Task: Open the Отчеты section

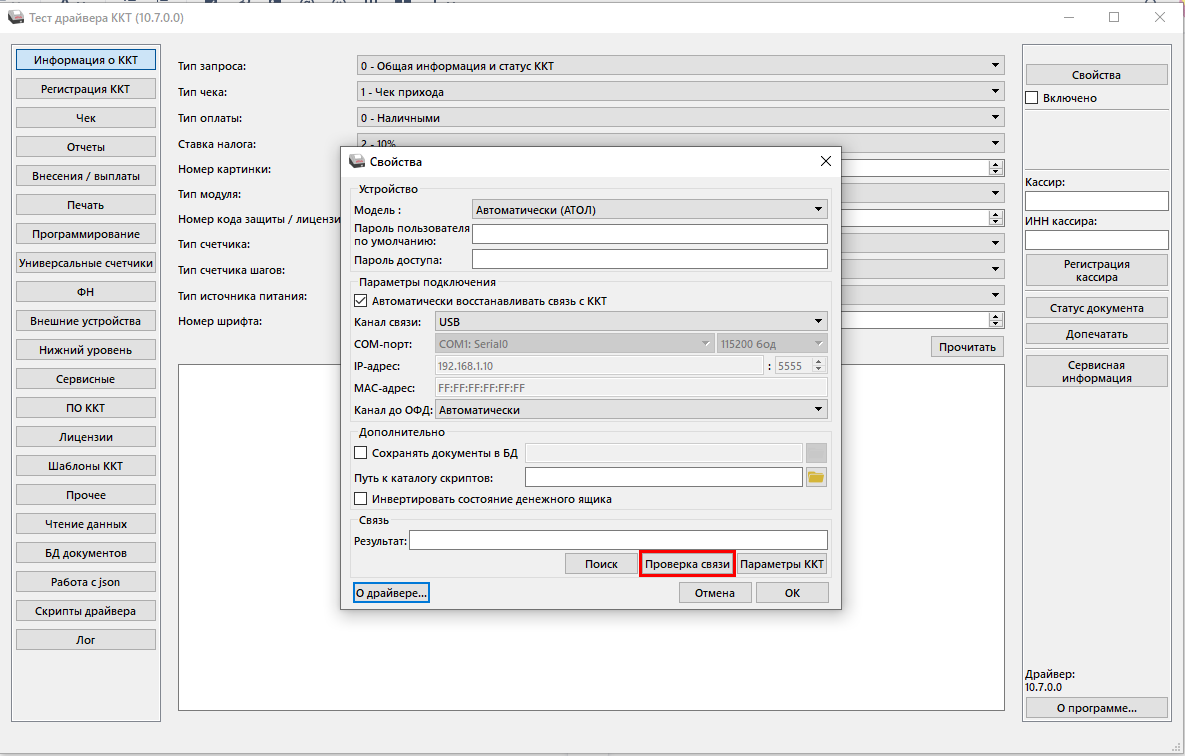Action: (x=86, y=147)
